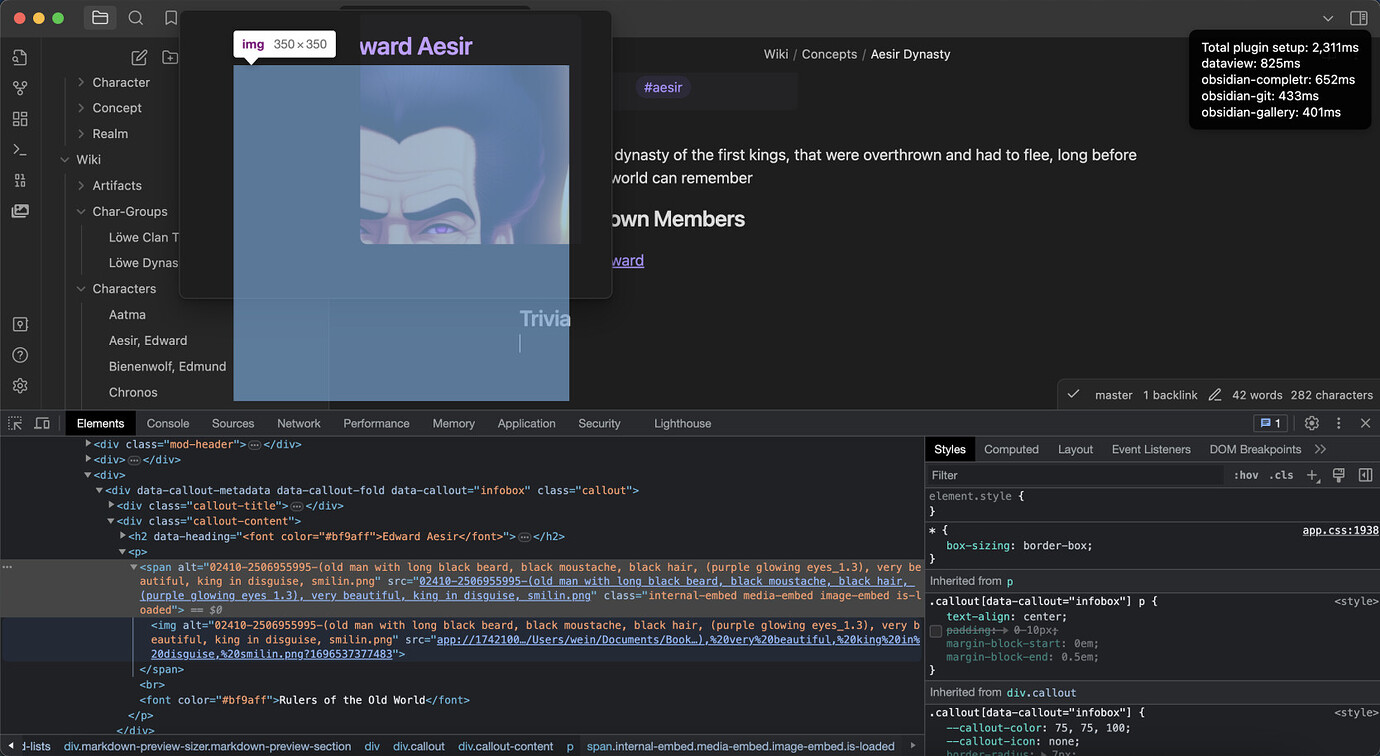Expand the Artifacts folder

tap(81, 185)
